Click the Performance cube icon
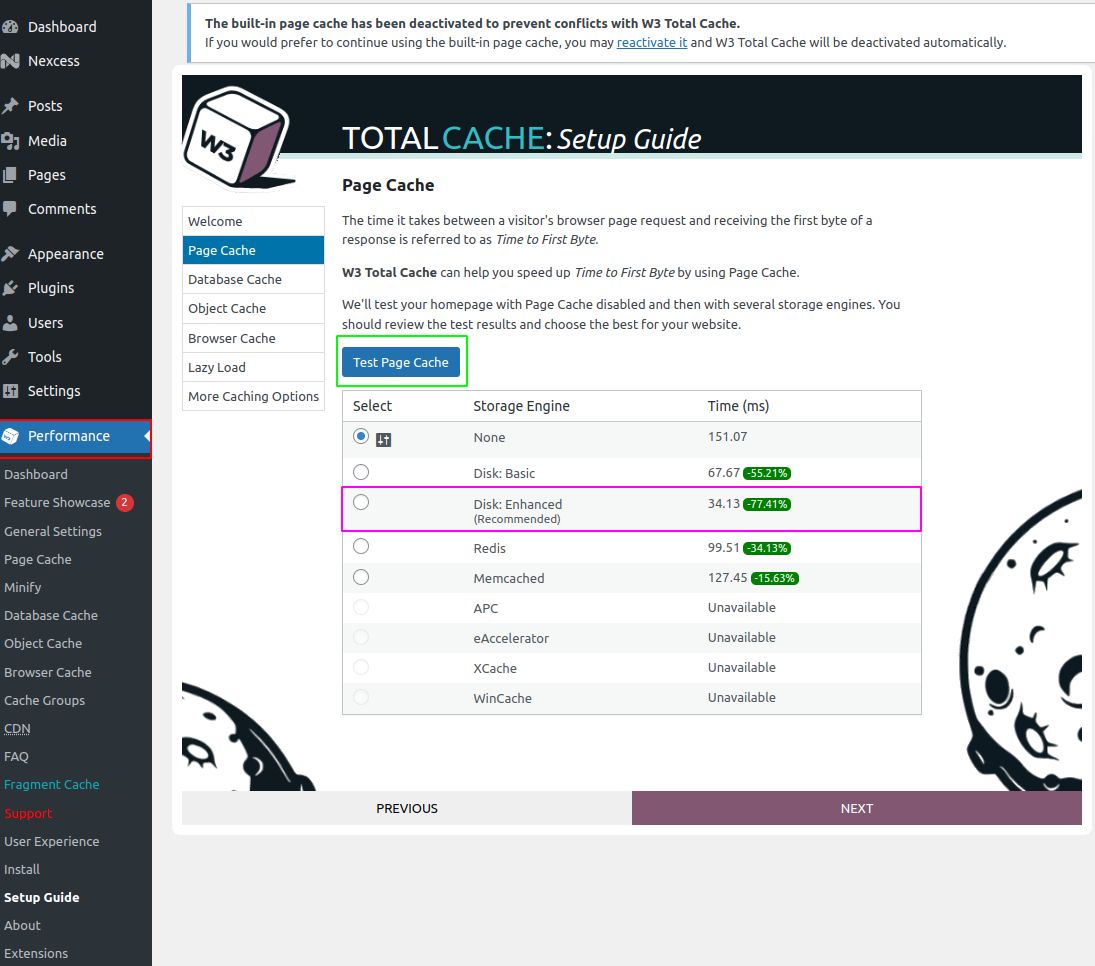This screenshot has height=966, width=1095. 10,436
